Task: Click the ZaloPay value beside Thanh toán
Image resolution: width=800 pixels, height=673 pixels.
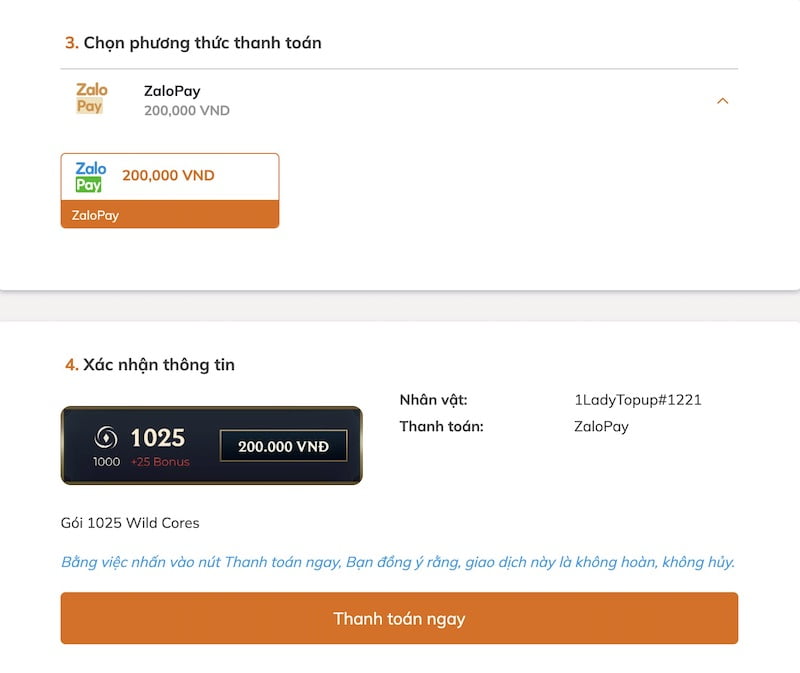Action: pyautogui.click(x=601, y=427)
